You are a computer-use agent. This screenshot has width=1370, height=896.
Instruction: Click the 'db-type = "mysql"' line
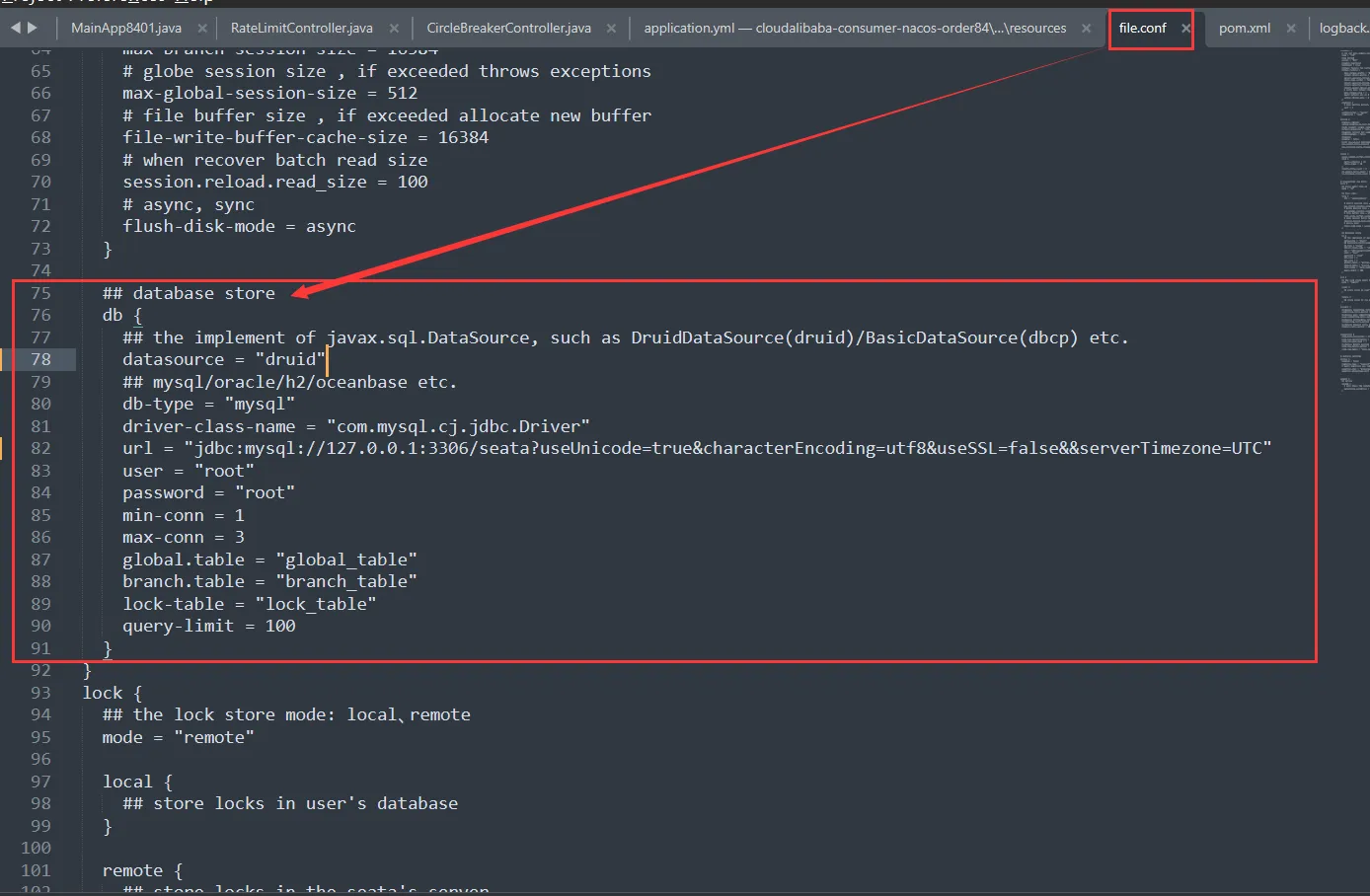[x=208, y=404]
